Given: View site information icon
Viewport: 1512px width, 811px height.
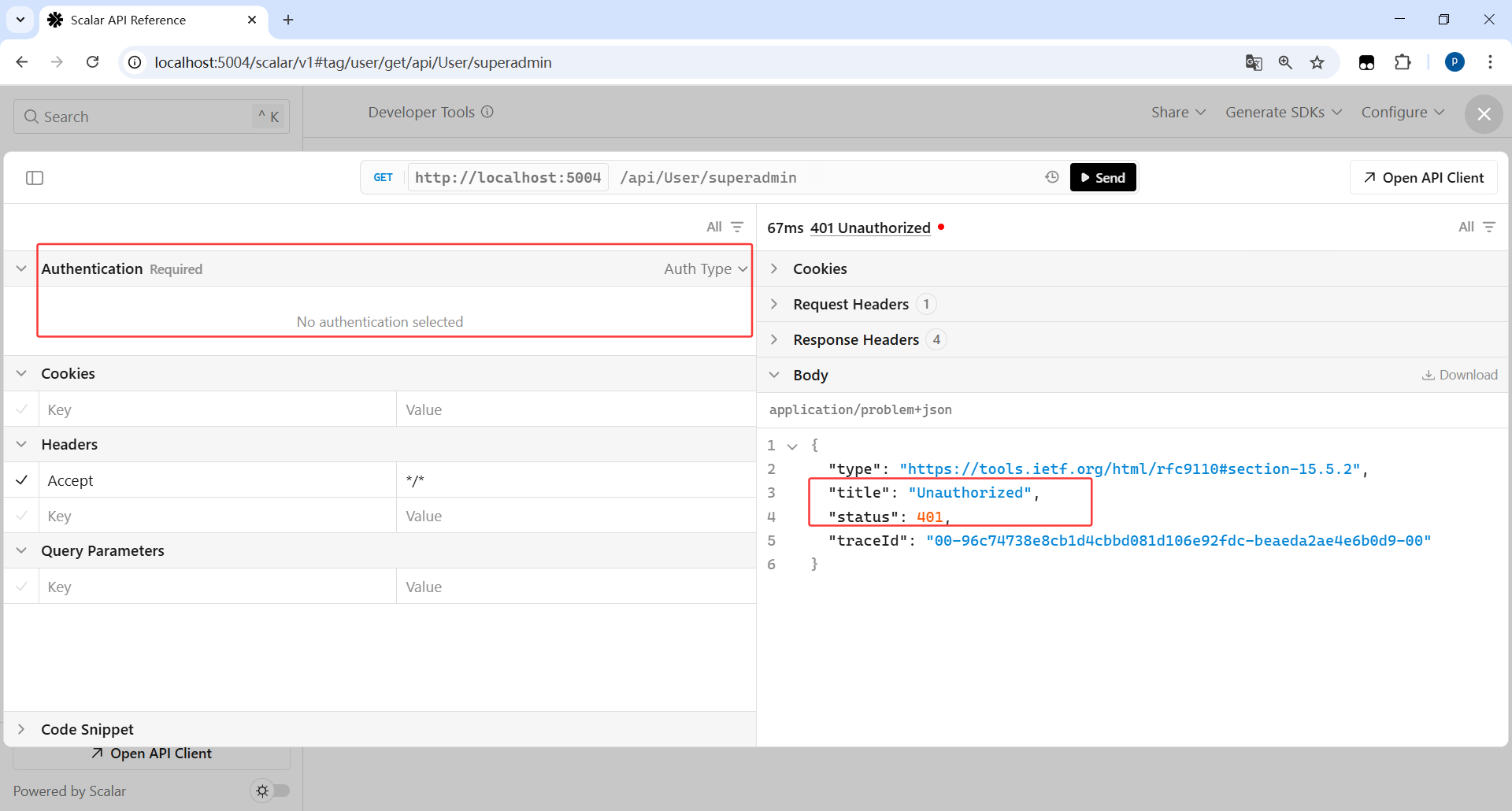Looking at the screenshot, I should click(x=135, y=62).
